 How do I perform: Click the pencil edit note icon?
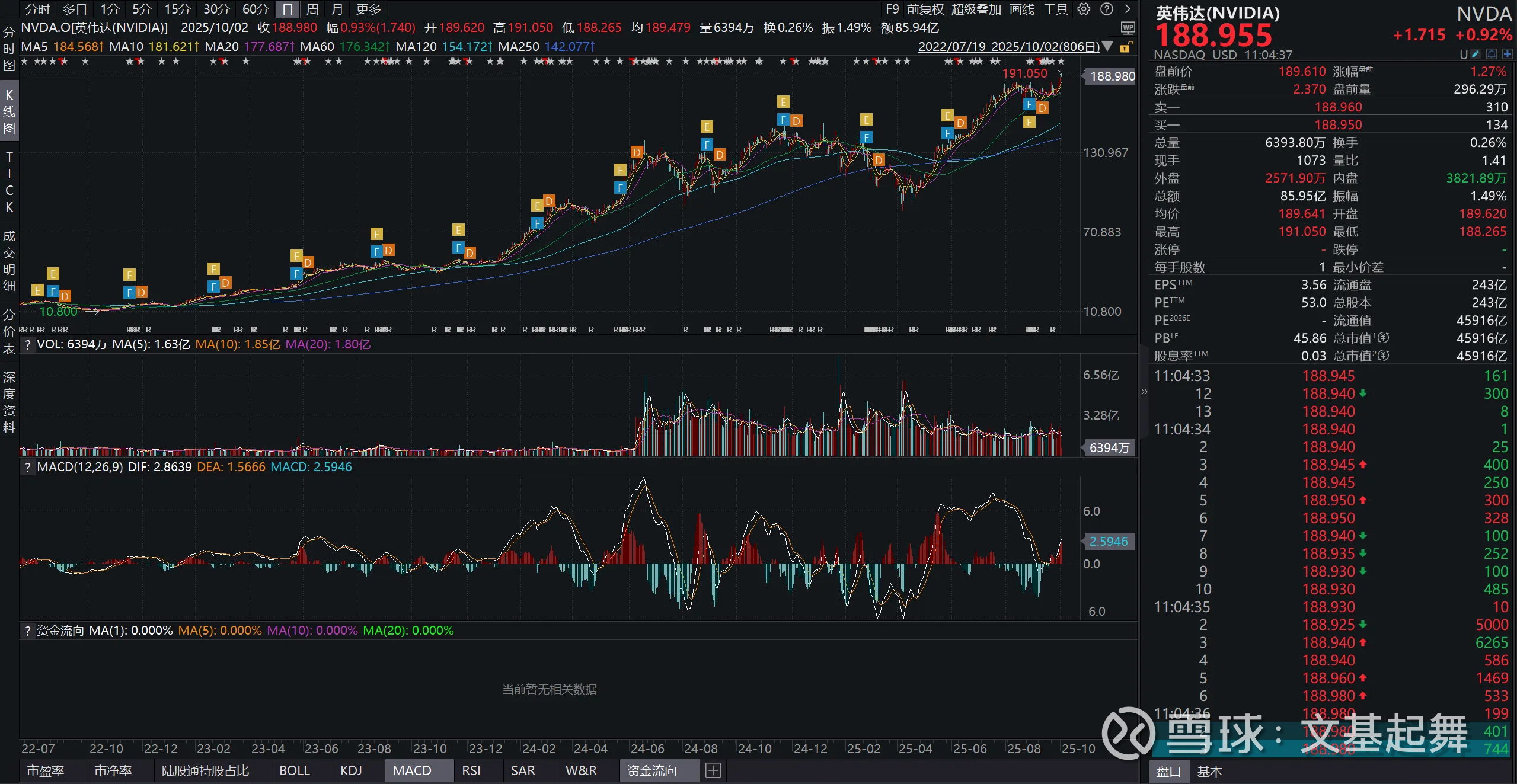click(1476, 55)
